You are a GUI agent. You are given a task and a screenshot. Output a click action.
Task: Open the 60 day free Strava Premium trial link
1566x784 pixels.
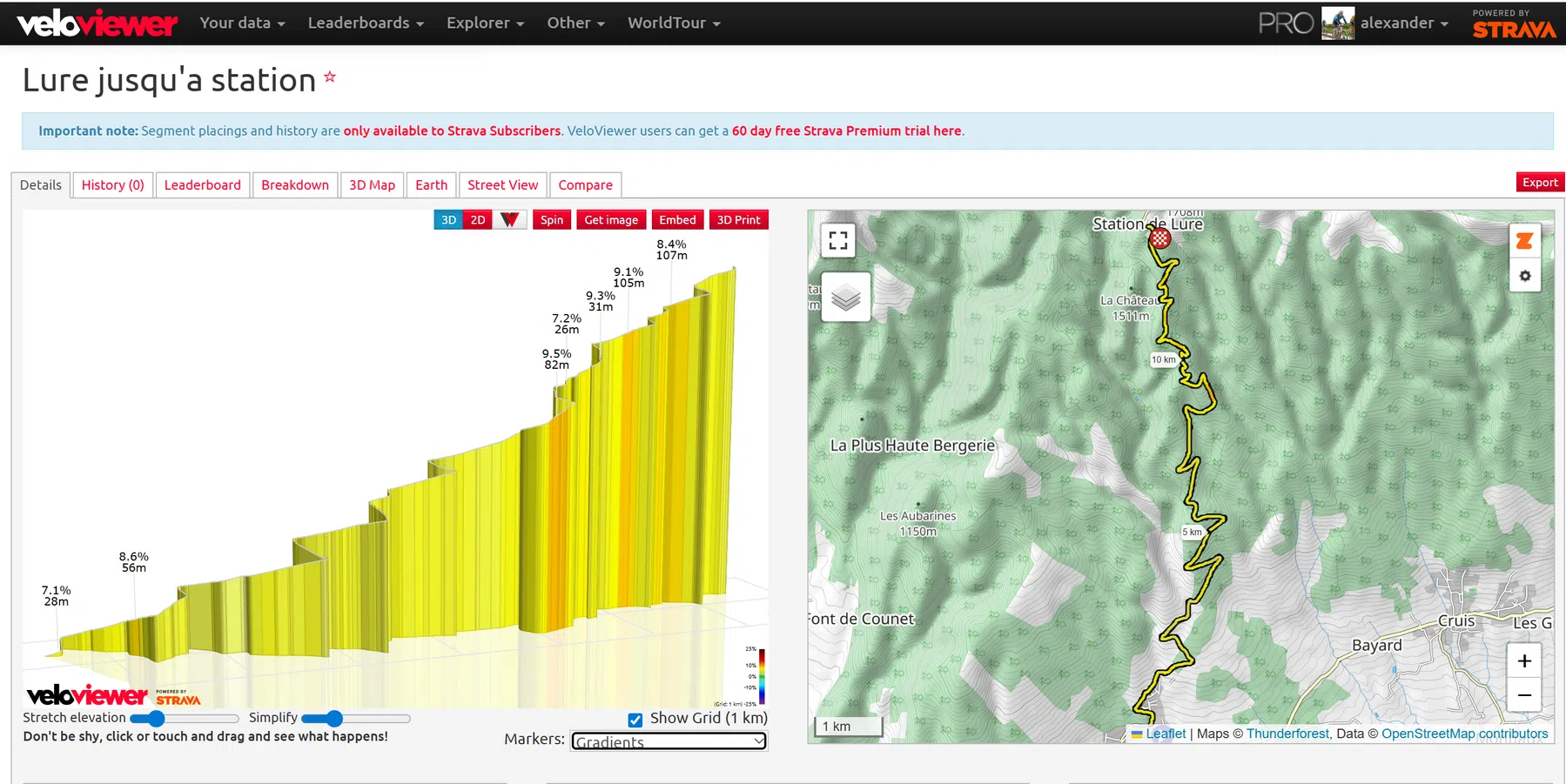[x=846, y=131]
